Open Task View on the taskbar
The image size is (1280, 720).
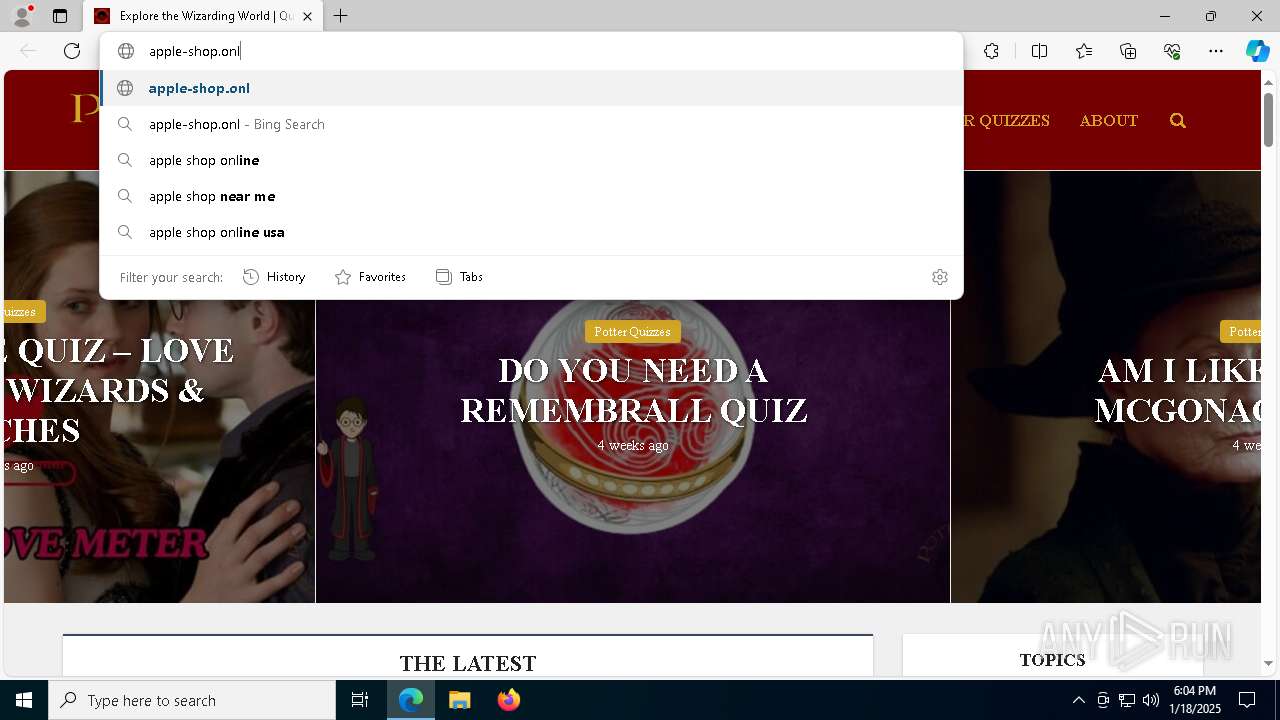[360, 700]
